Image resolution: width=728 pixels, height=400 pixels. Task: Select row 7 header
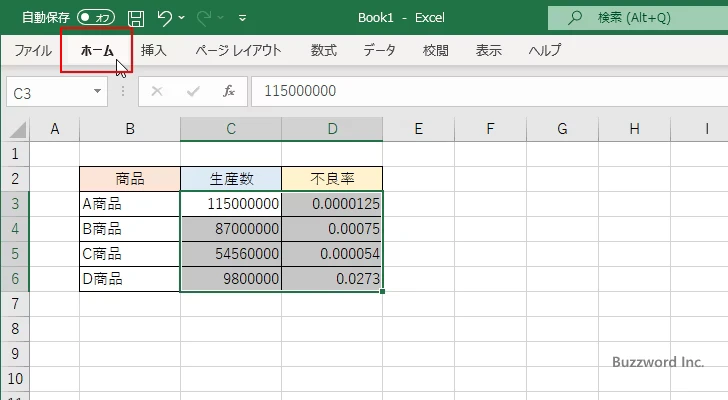(15, 304)
